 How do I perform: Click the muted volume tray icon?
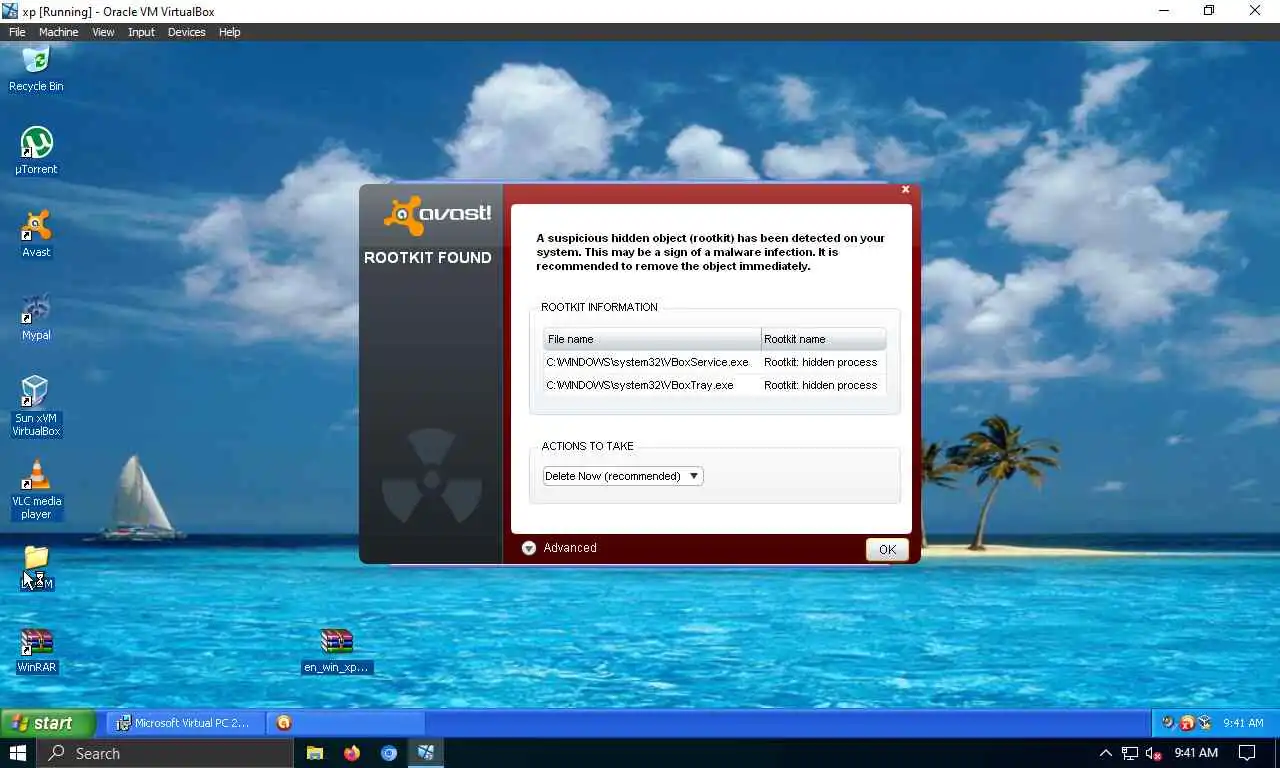tap(1154, 753)
